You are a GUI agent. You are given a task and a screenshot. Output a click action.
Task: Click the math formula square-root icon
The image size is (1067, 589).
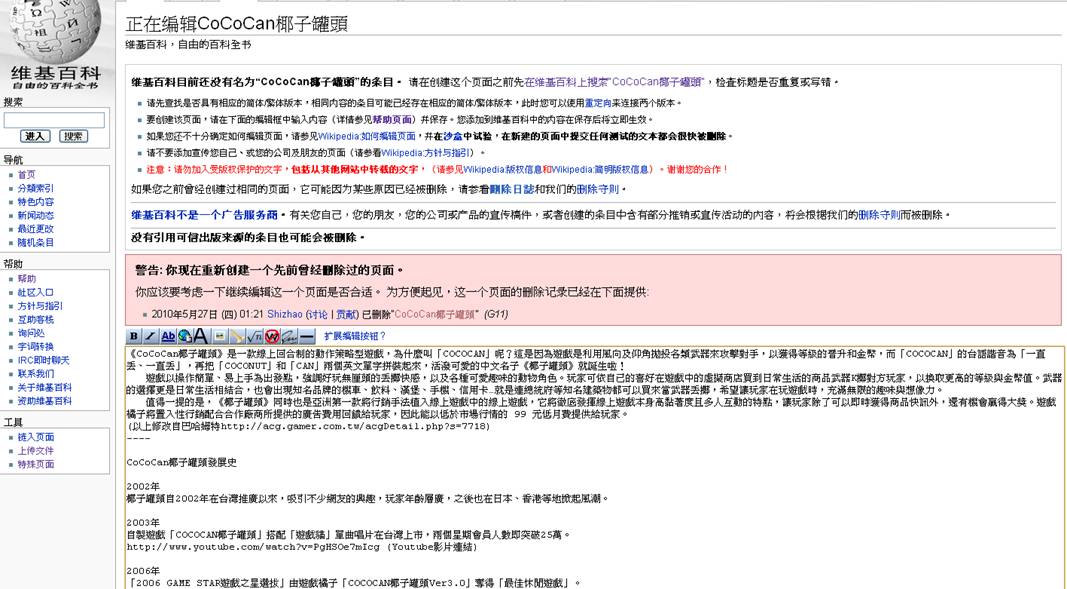coord(253,336)
